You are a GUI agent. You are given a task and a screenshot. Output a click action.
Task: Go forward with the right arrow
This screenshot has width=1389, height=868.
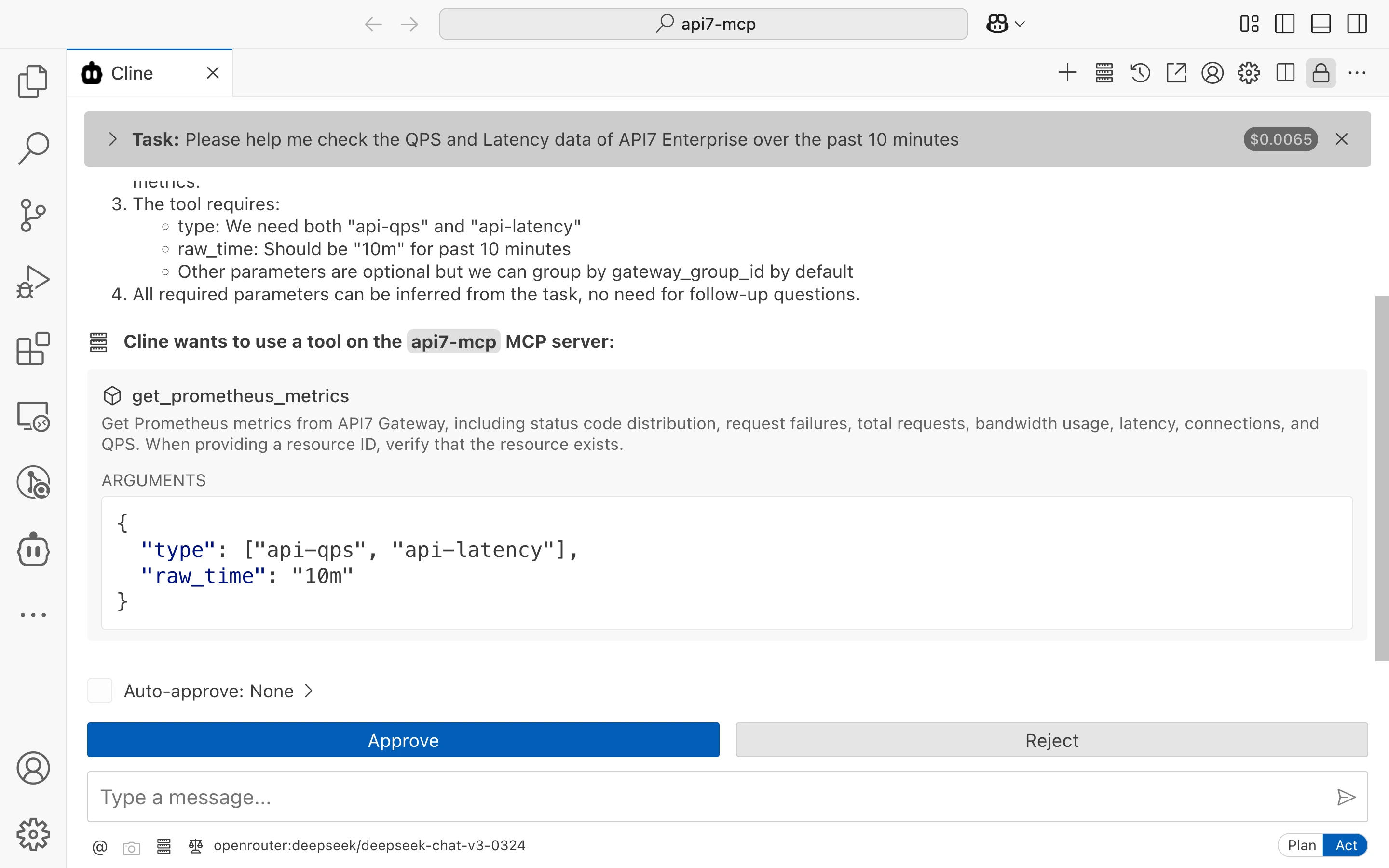click(x=409, y=24)
